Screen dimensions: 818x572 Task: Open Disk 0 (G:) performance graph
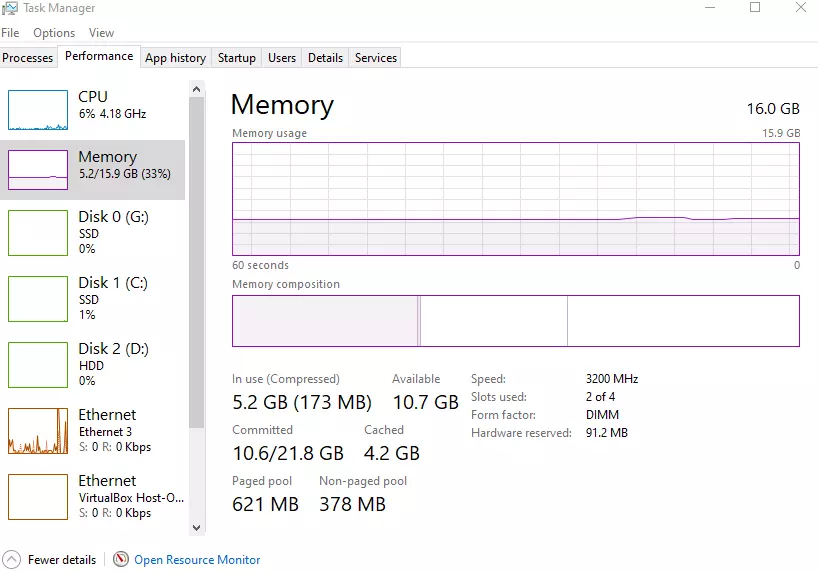point(38,232)
